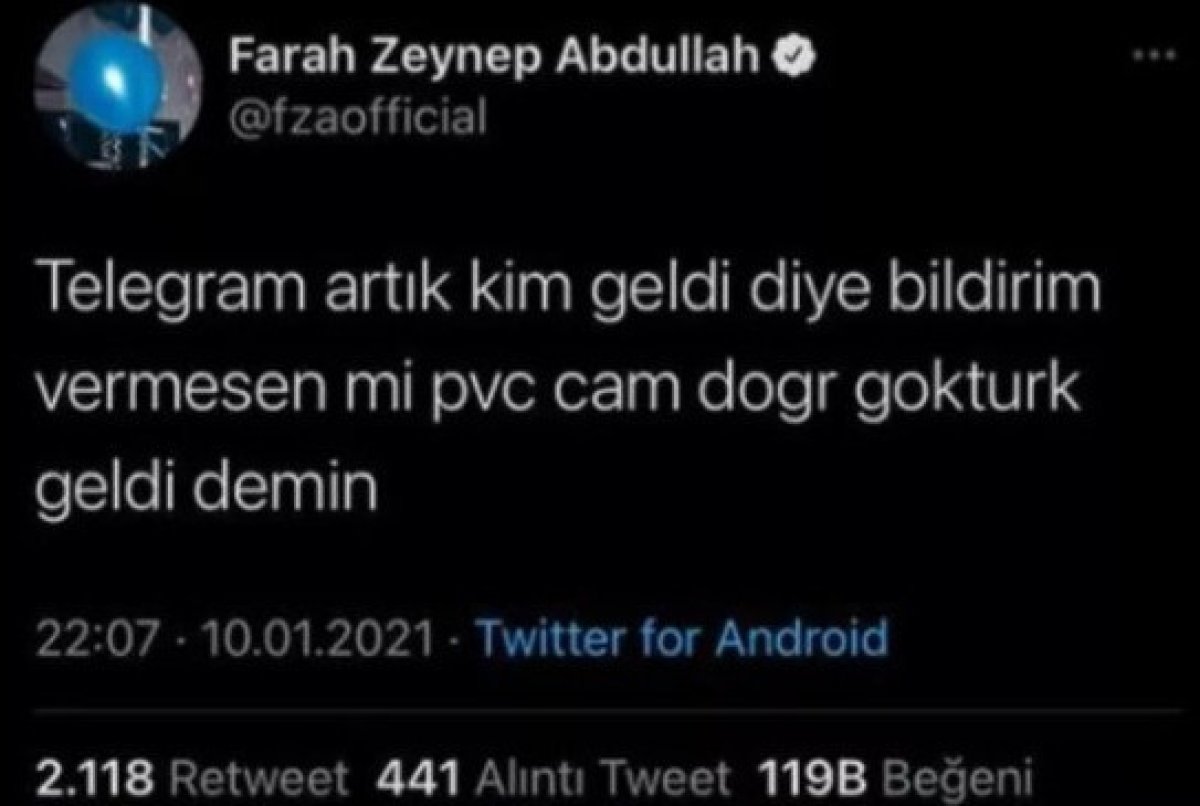Click the last tweet line geldi demin
The width and height of the screenshot is (1200, 806).
click(208, 490)
